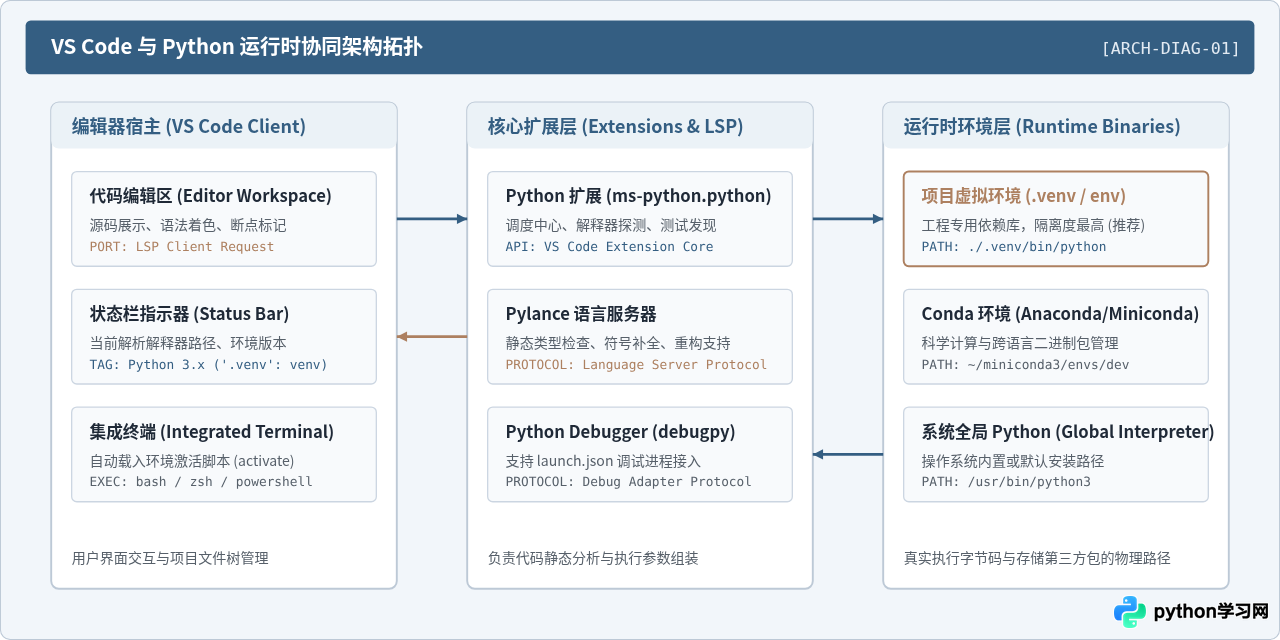Click the '[ARCH-DIAG-01]' diagram tag
Viewport: 1280px width, 640px height.
[1170, 48]
